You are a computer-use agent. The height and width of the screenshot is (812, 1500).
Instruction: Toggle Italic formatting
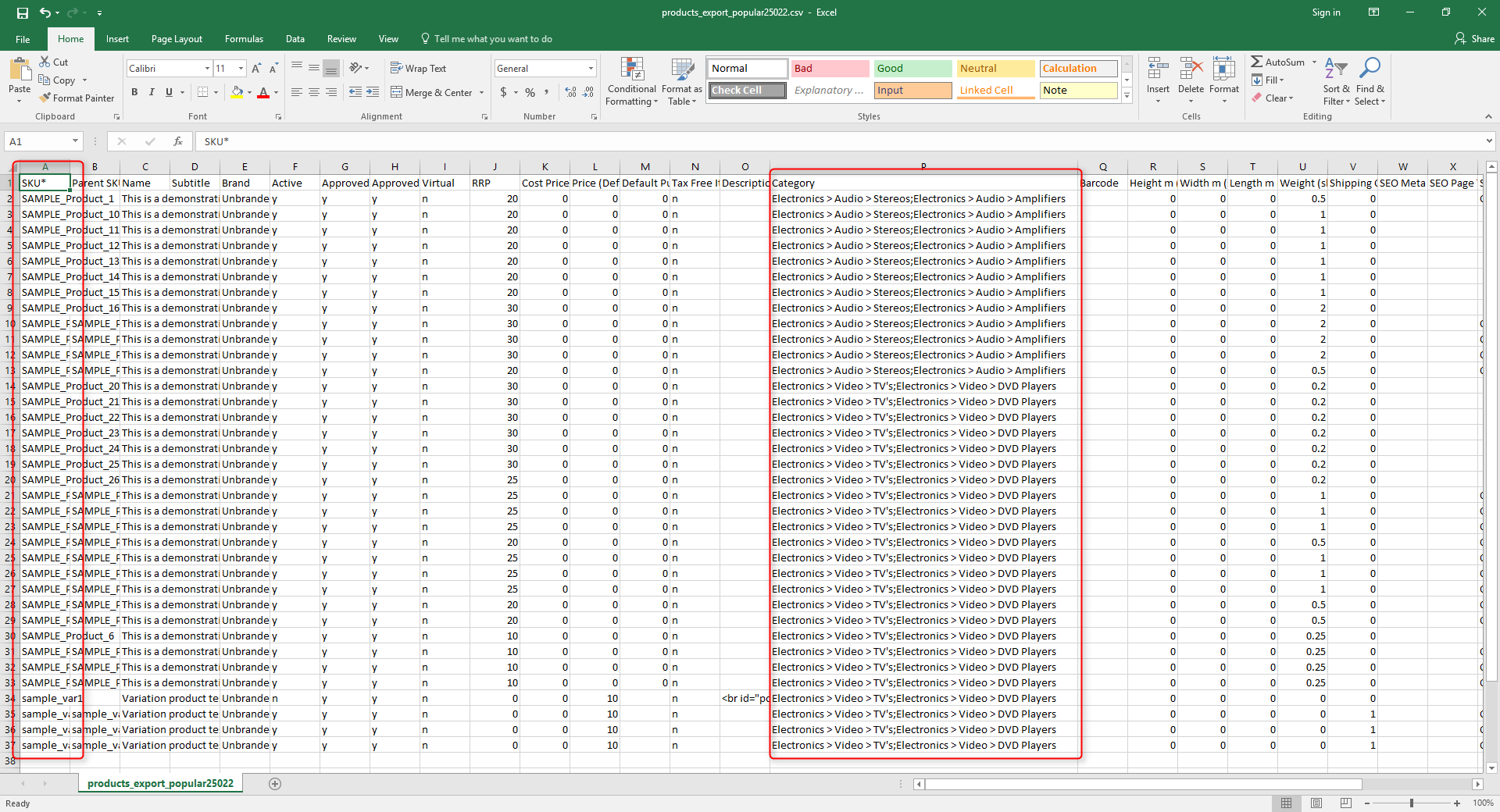pyautogui.click(x=152, y=92)
